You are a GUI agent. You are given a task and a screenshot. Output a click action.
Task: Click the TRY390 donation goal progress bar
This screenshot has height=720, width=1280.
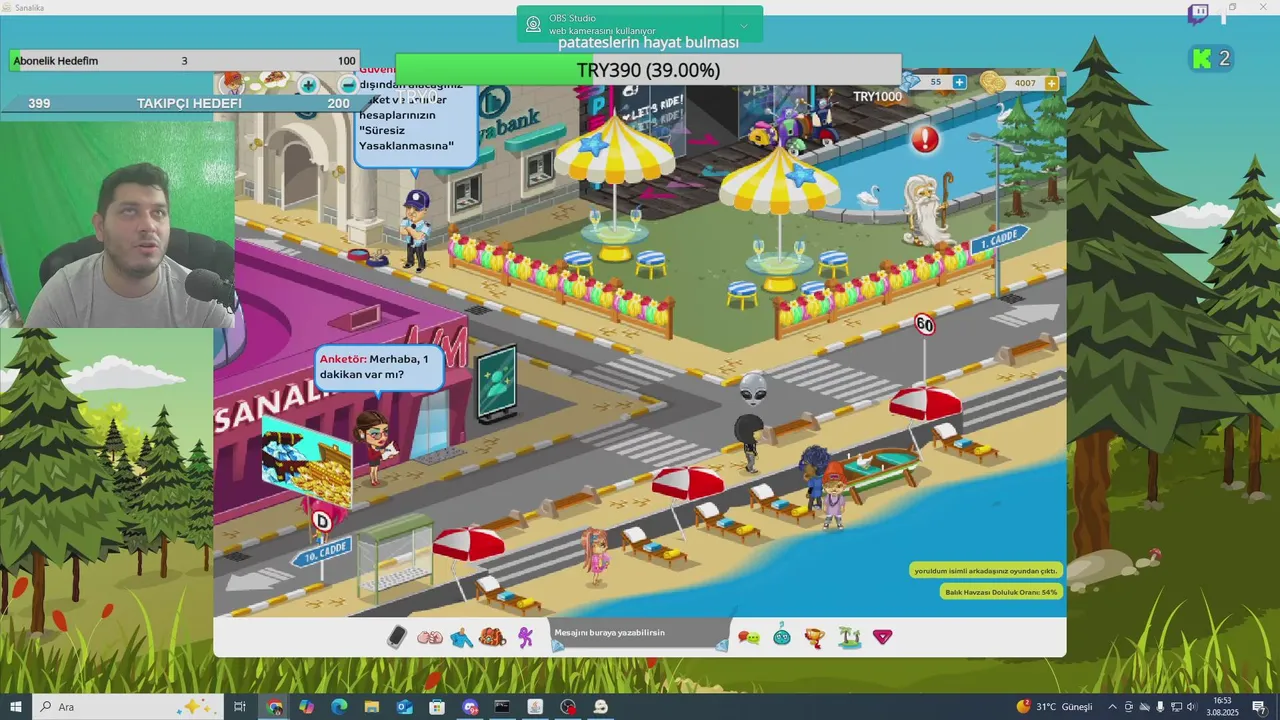(x=648, y=70)
